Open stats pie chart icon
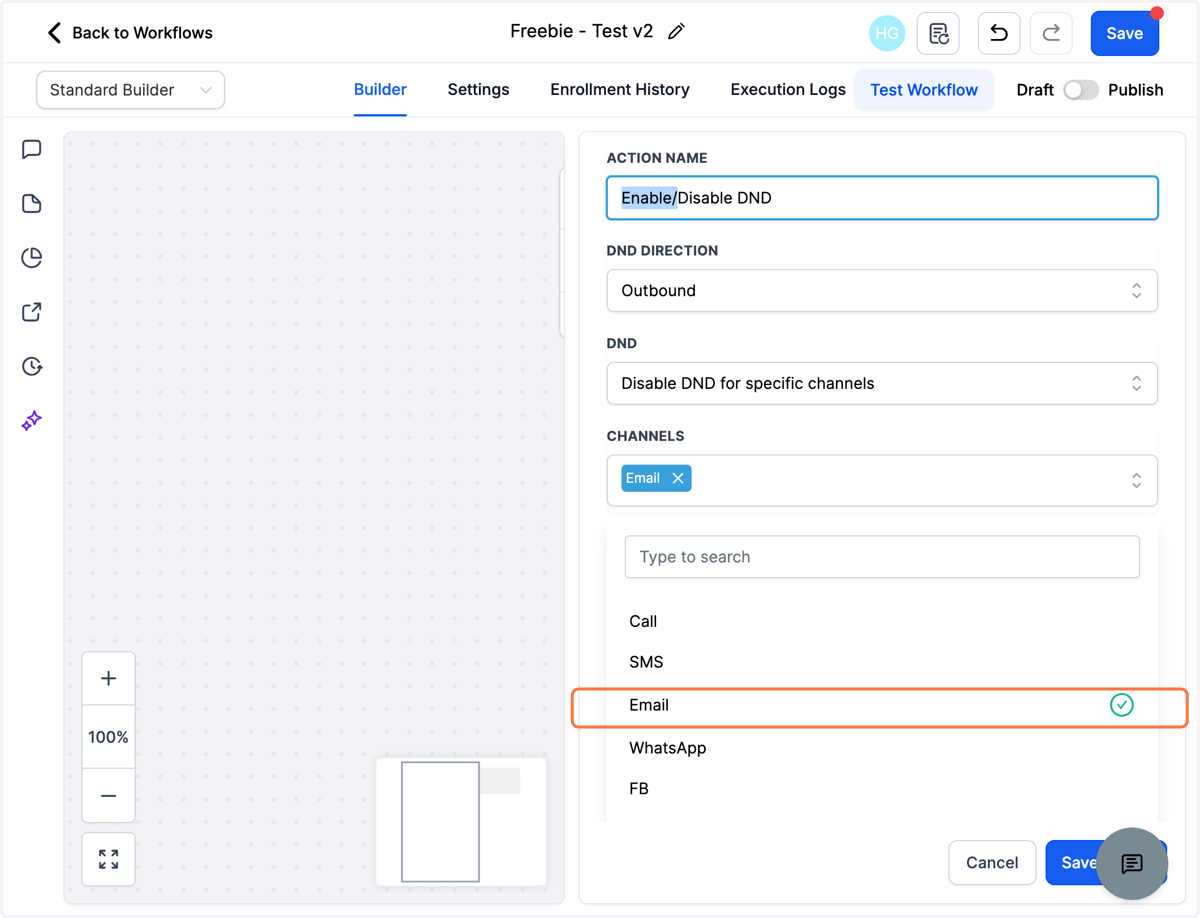This screenshot has width=1200, height=918. 32,258
